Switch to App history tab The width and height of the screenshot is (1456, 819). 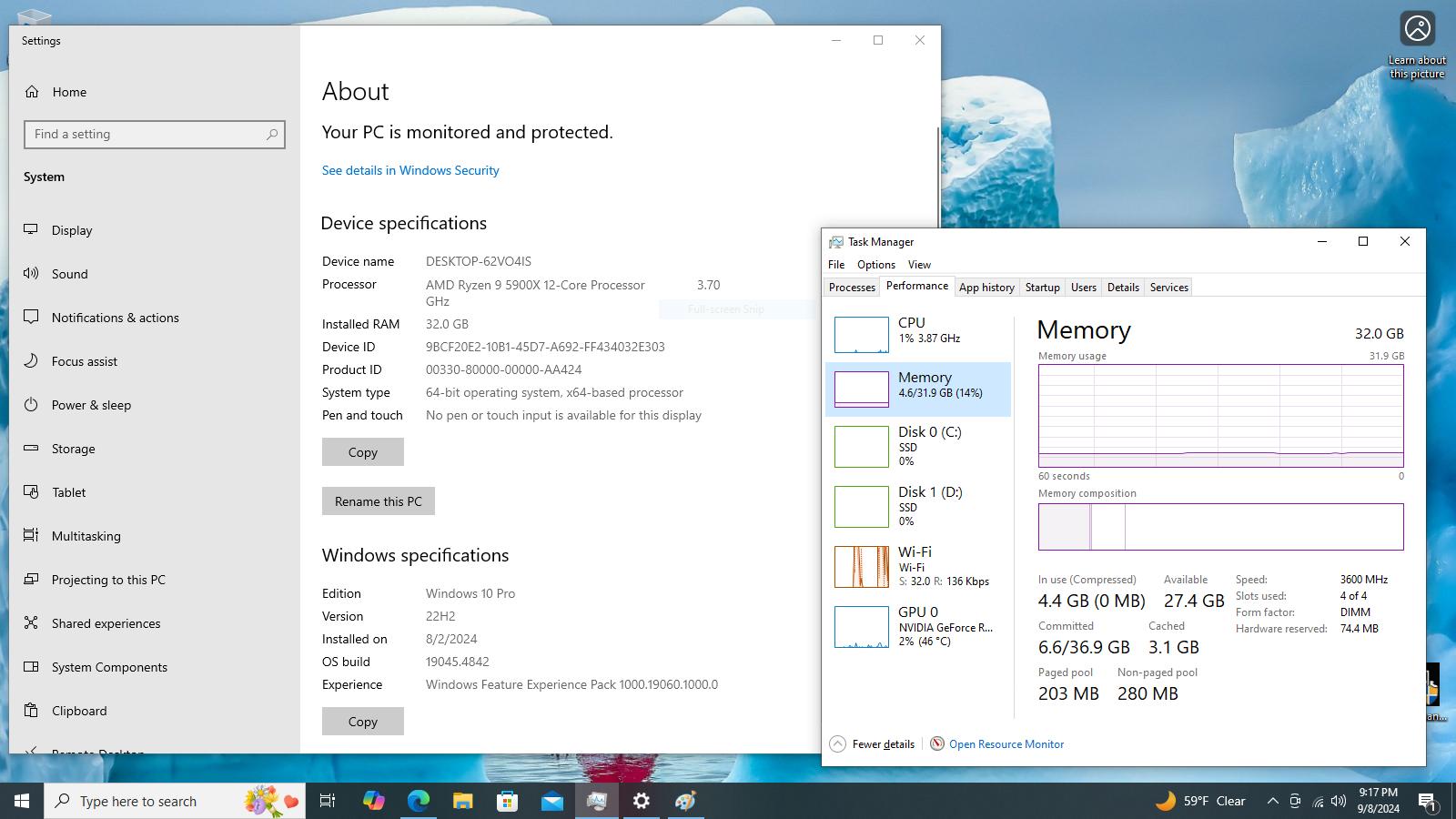[986, 288]
